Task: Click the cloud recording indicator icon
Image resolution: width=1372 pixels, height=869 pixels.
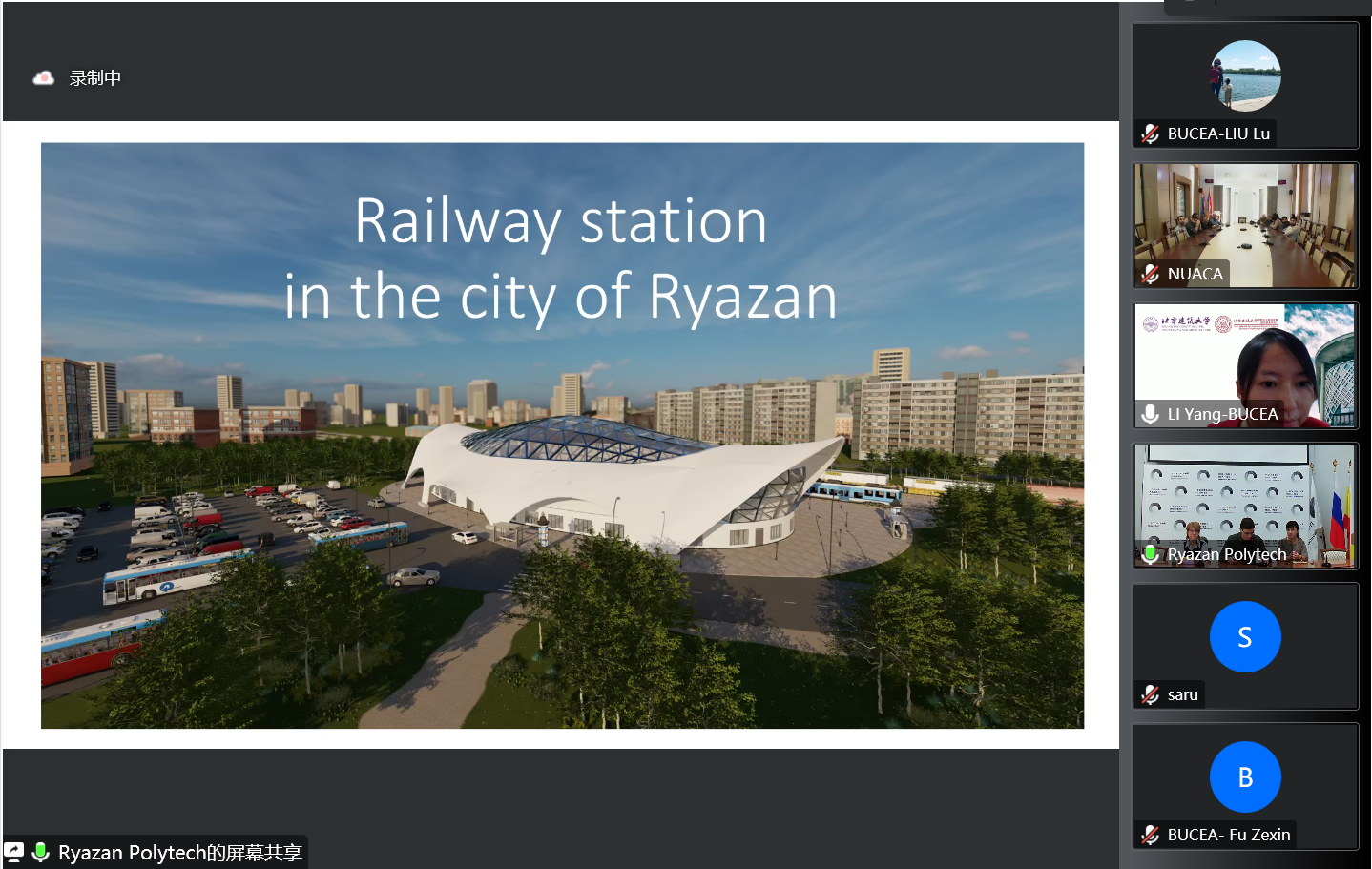Action: pos(43,78)
